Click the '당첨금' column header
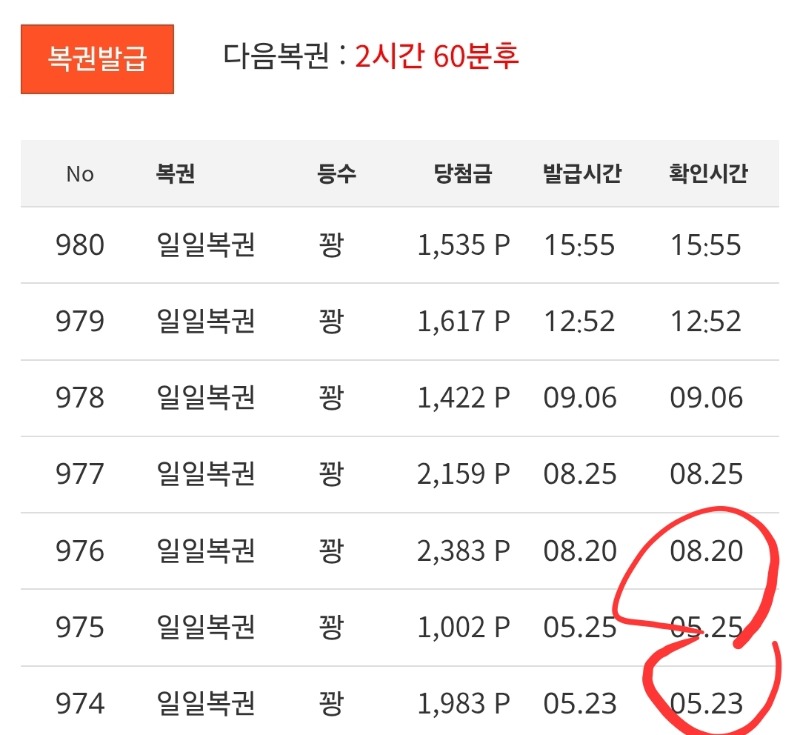 coord(463,174)
